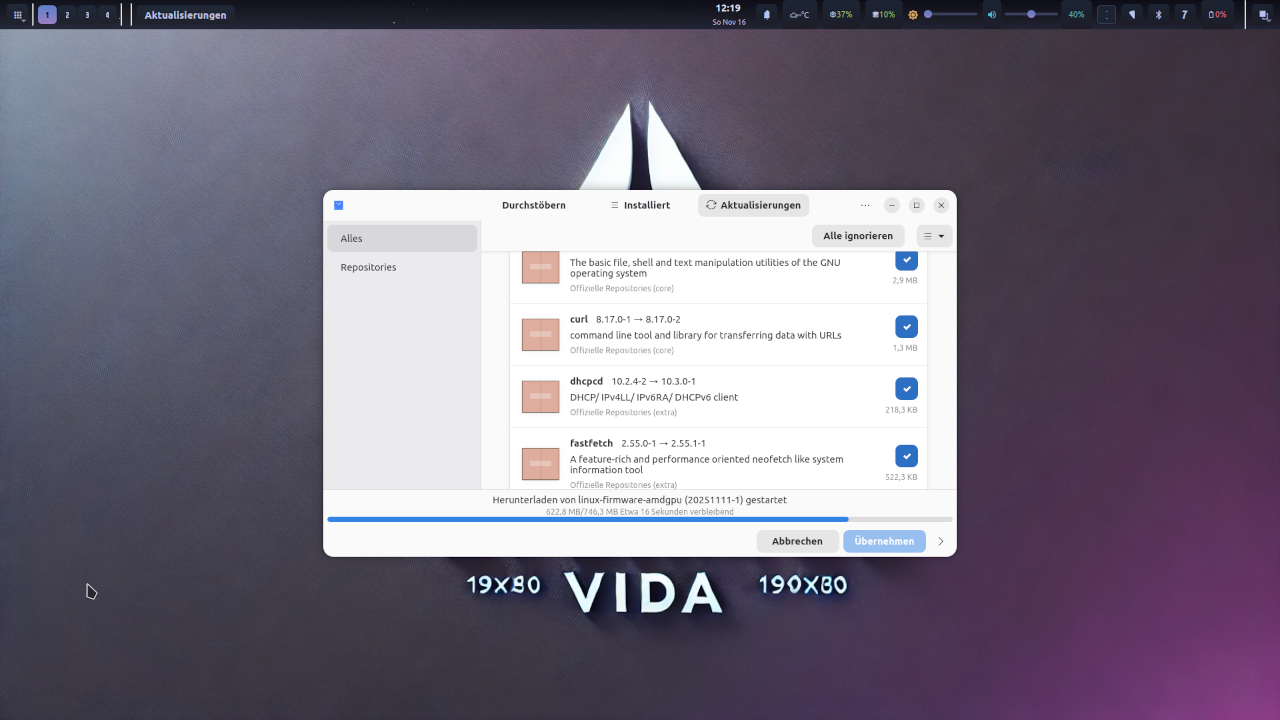Image resolution: width=1280 pixels, height=720 pixels.
Task: Adjust the volume slider in top bar
Action: tap(1031, 14)
